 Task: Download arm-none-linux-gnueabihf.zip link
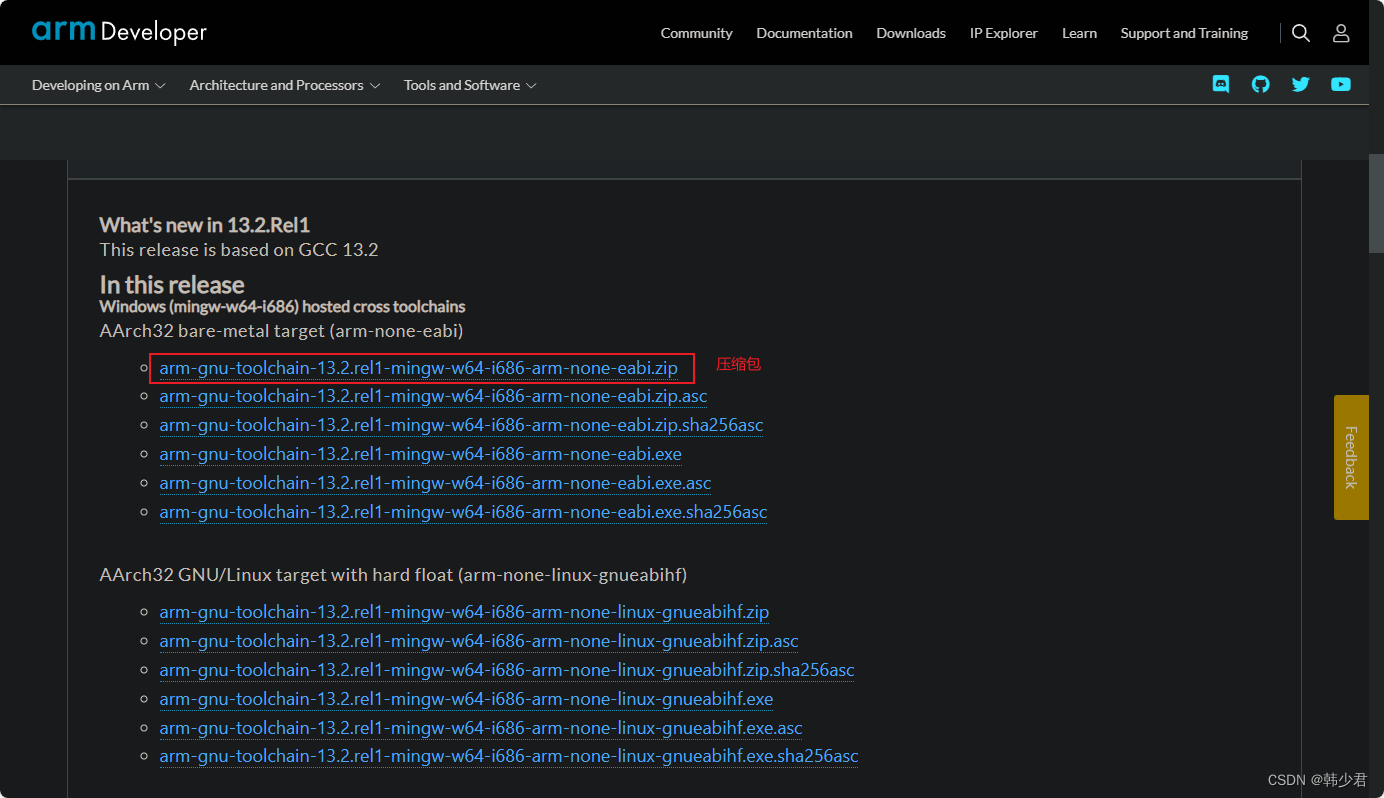464,612
